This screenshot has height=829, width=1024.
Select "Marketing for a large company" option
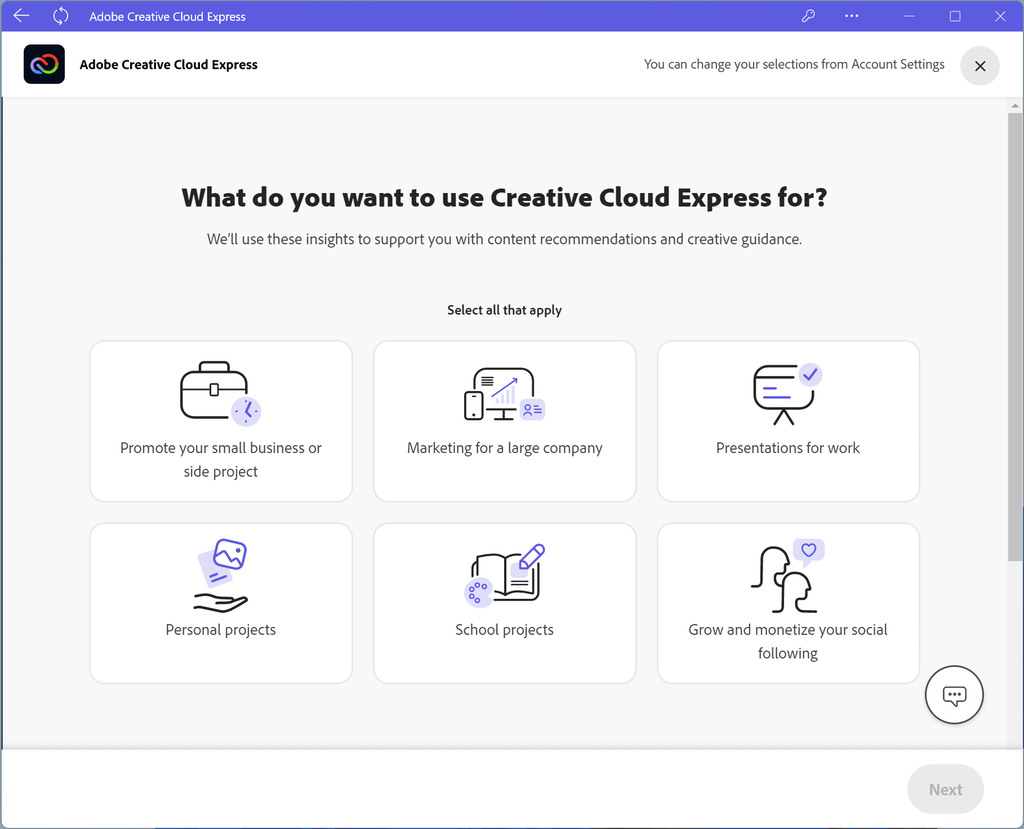click(x=505, y=421)
